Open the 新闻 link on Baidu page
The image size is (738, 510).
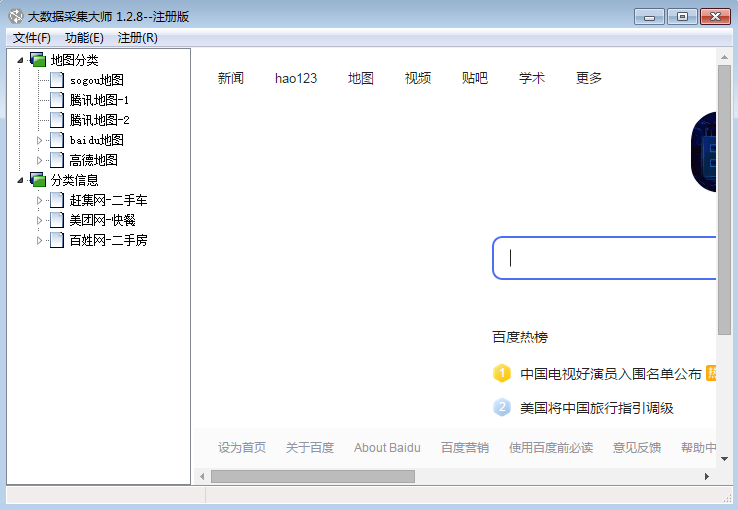pos(231,78)
